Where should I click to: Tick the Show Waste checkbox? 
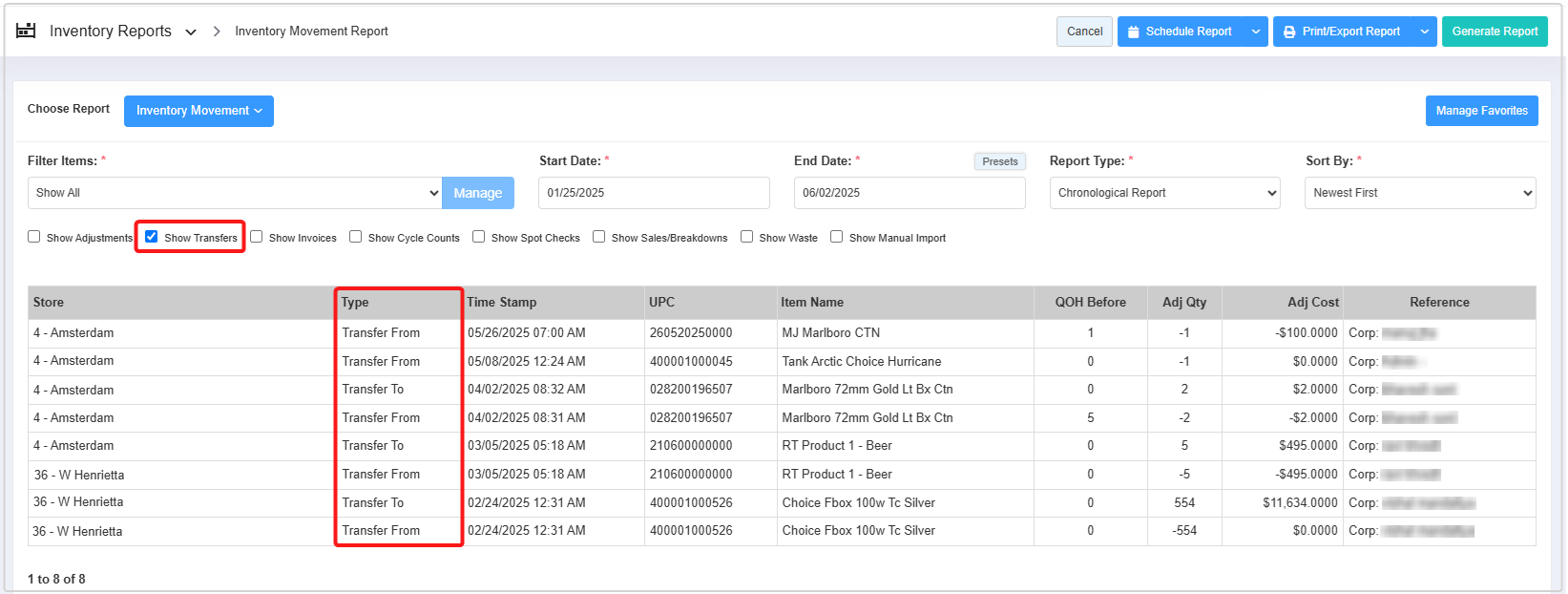point(747,237)
